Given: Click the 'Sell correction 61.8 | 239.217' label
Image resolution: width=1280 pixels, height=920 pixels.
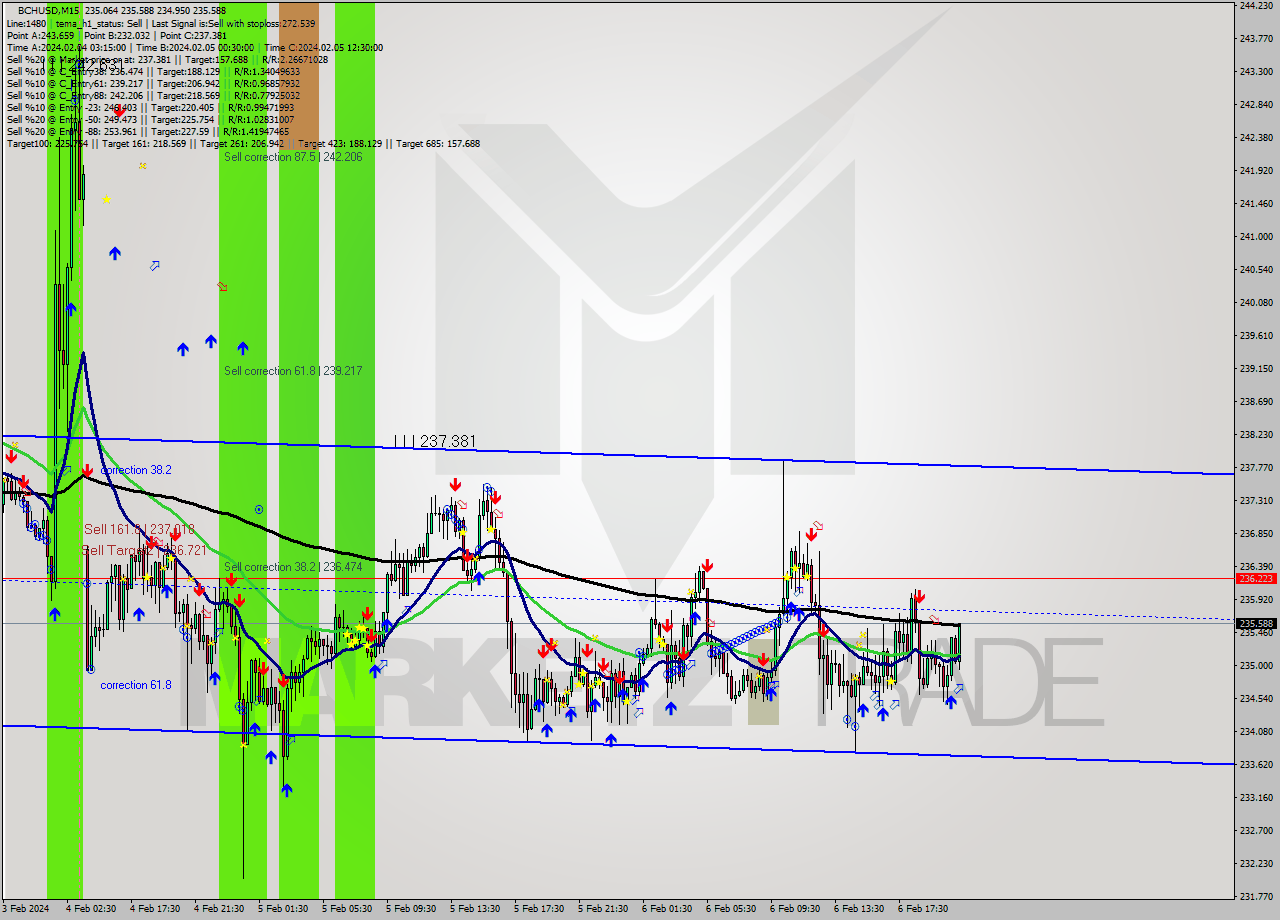Looking at the screenshot, I should [x=293, y=371].
